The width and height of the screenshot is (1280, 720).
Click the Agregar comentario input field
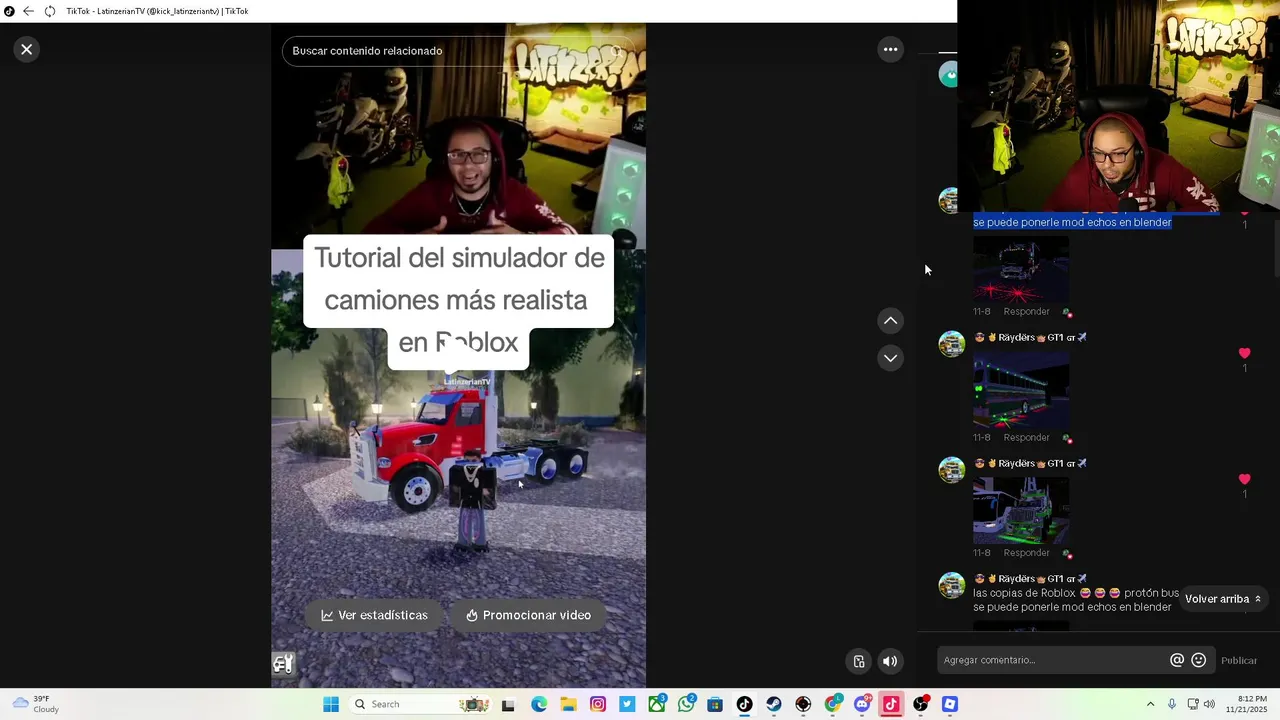(1053, 660)
